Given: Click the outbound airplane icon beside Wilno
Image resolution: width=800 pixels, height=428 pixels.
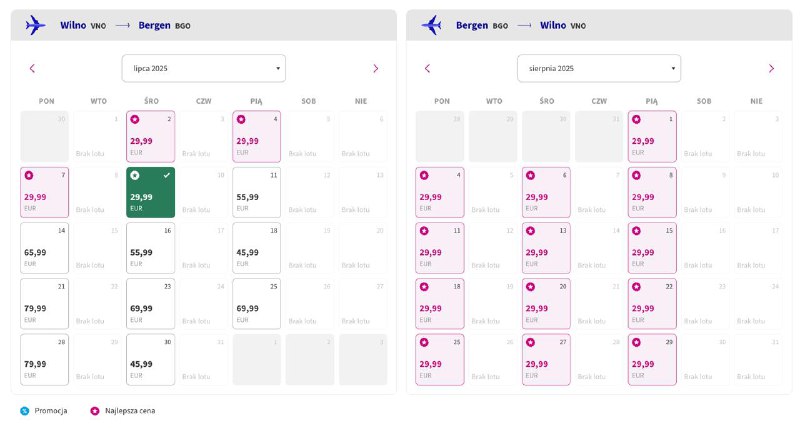Looking at the screenshot, I should 35,25.
